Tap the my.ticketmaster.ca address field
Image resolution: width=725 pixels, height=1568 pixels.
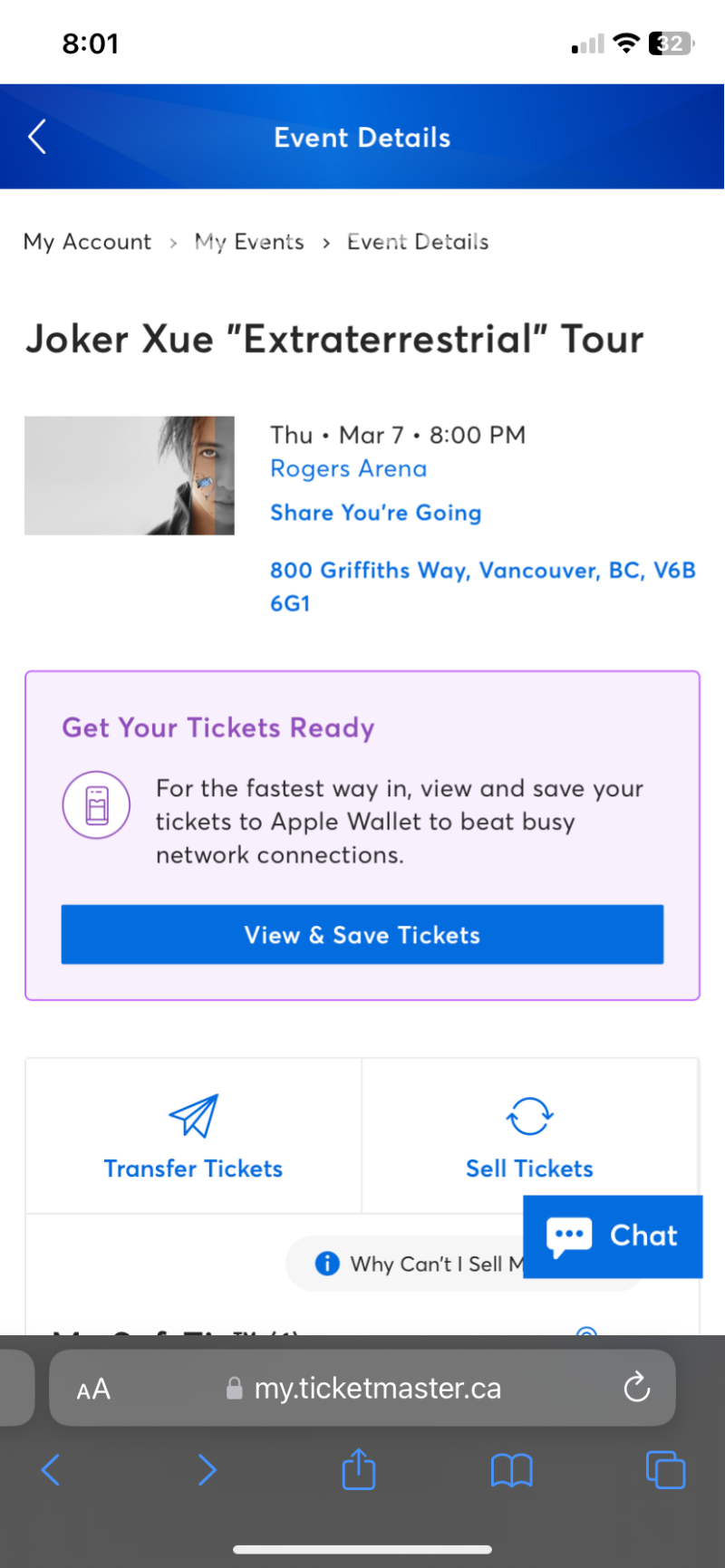377,1388
